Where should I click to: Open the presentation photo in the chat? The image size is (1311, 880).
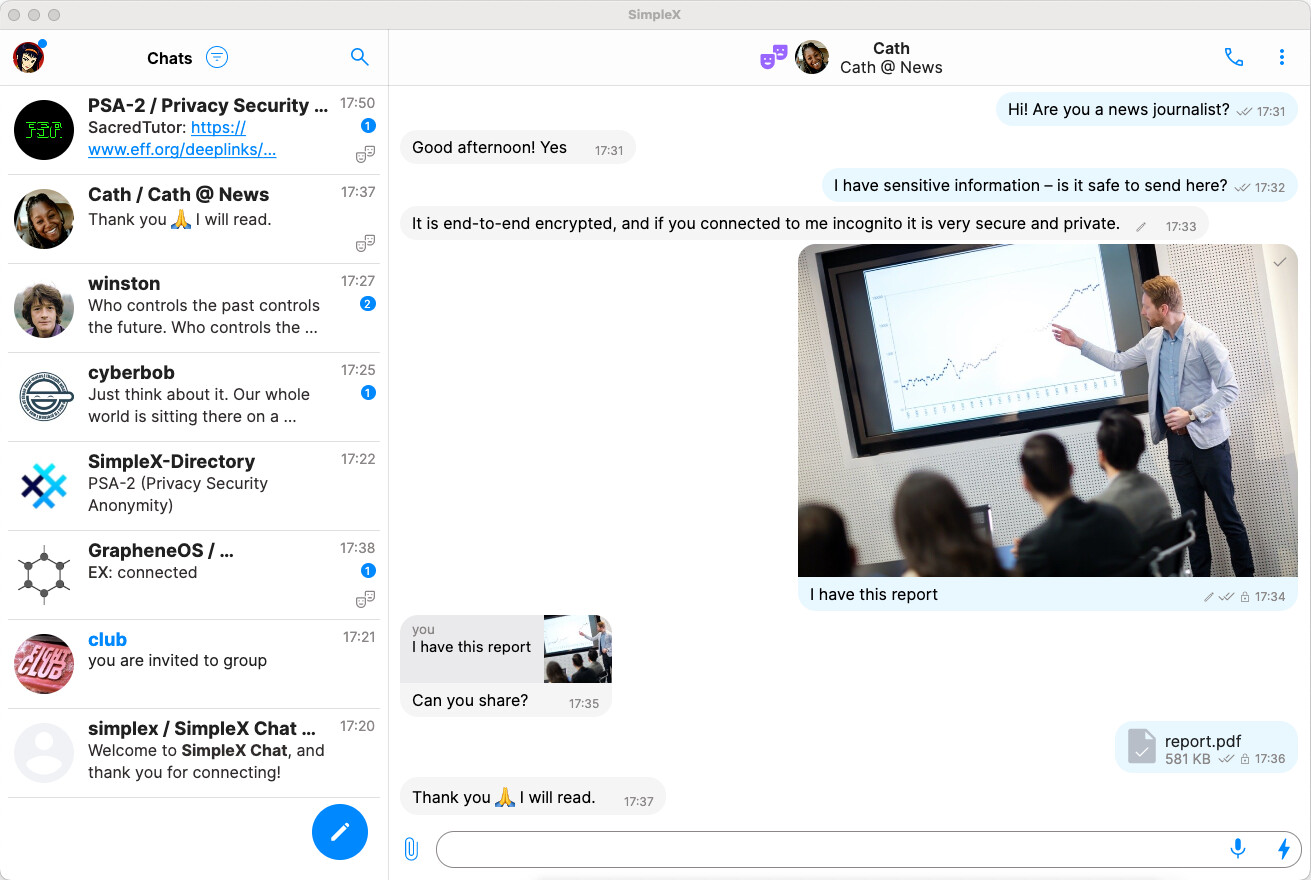(1047, 410)
